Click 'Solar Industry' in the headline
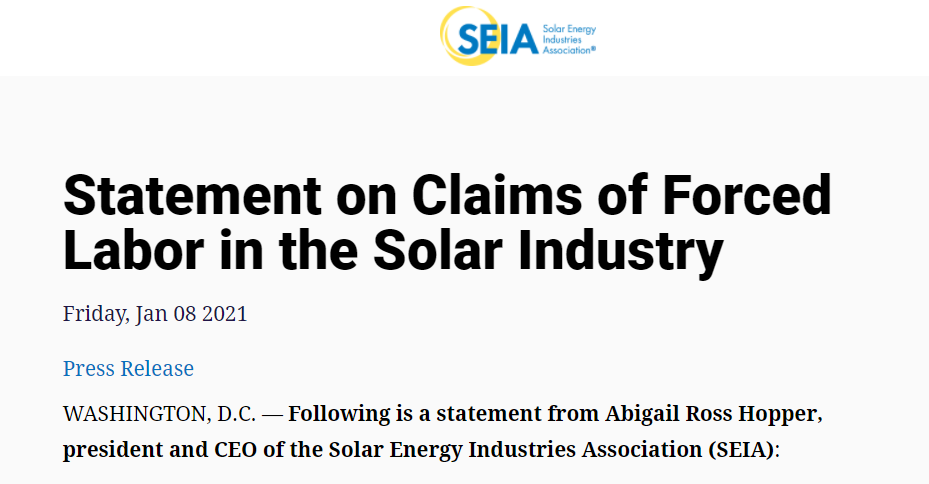 point(546,250)
